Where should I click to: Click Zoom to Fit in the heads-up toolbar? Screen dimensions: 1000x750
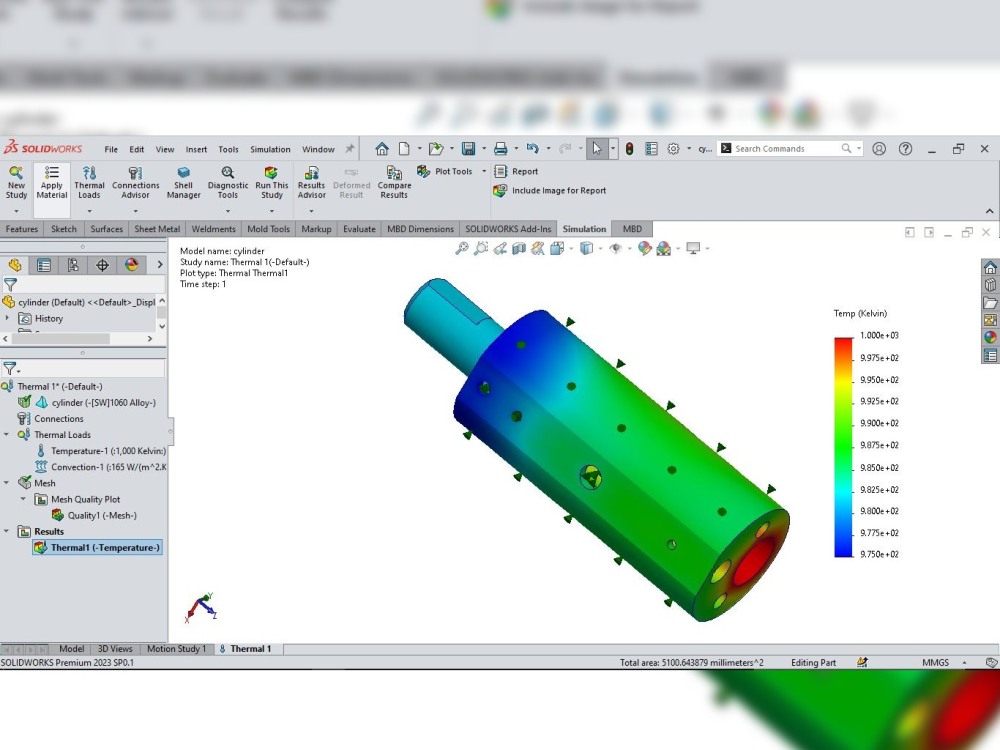pyautogui.click(x=461, y=249)
